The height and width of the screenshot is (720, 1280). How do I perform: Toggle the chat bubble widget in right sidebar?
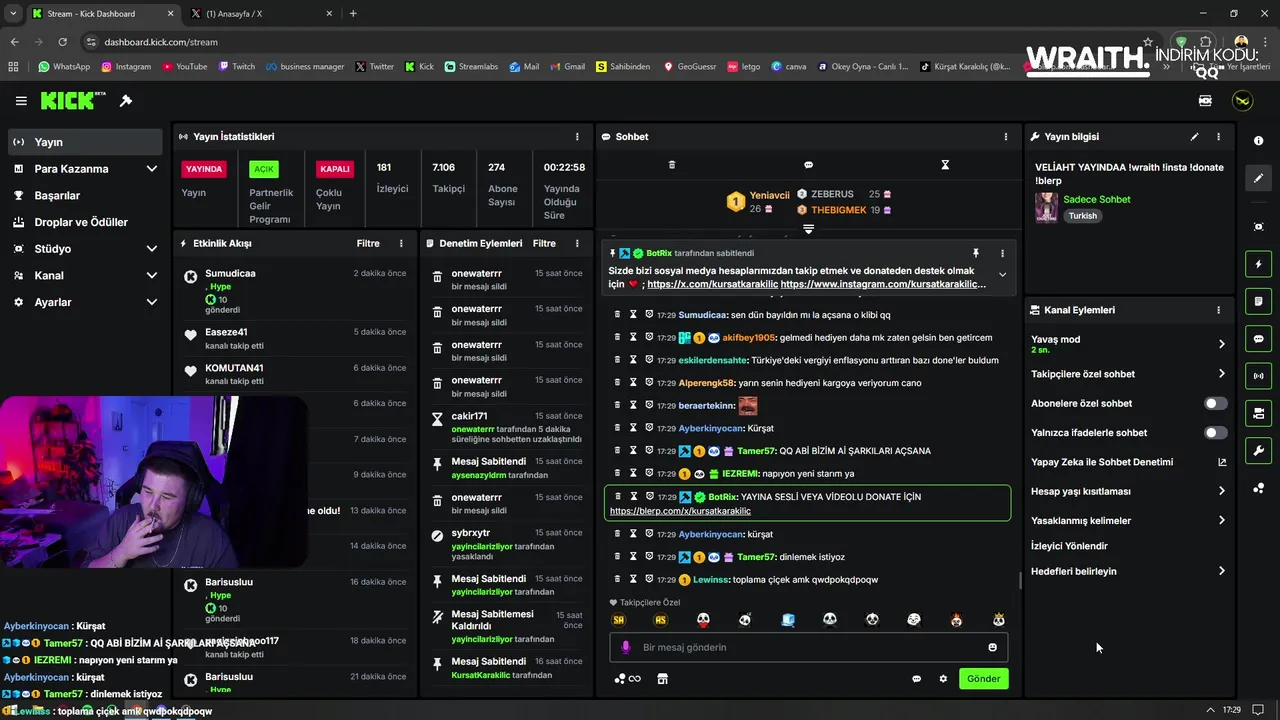(x=1258, y=339)
